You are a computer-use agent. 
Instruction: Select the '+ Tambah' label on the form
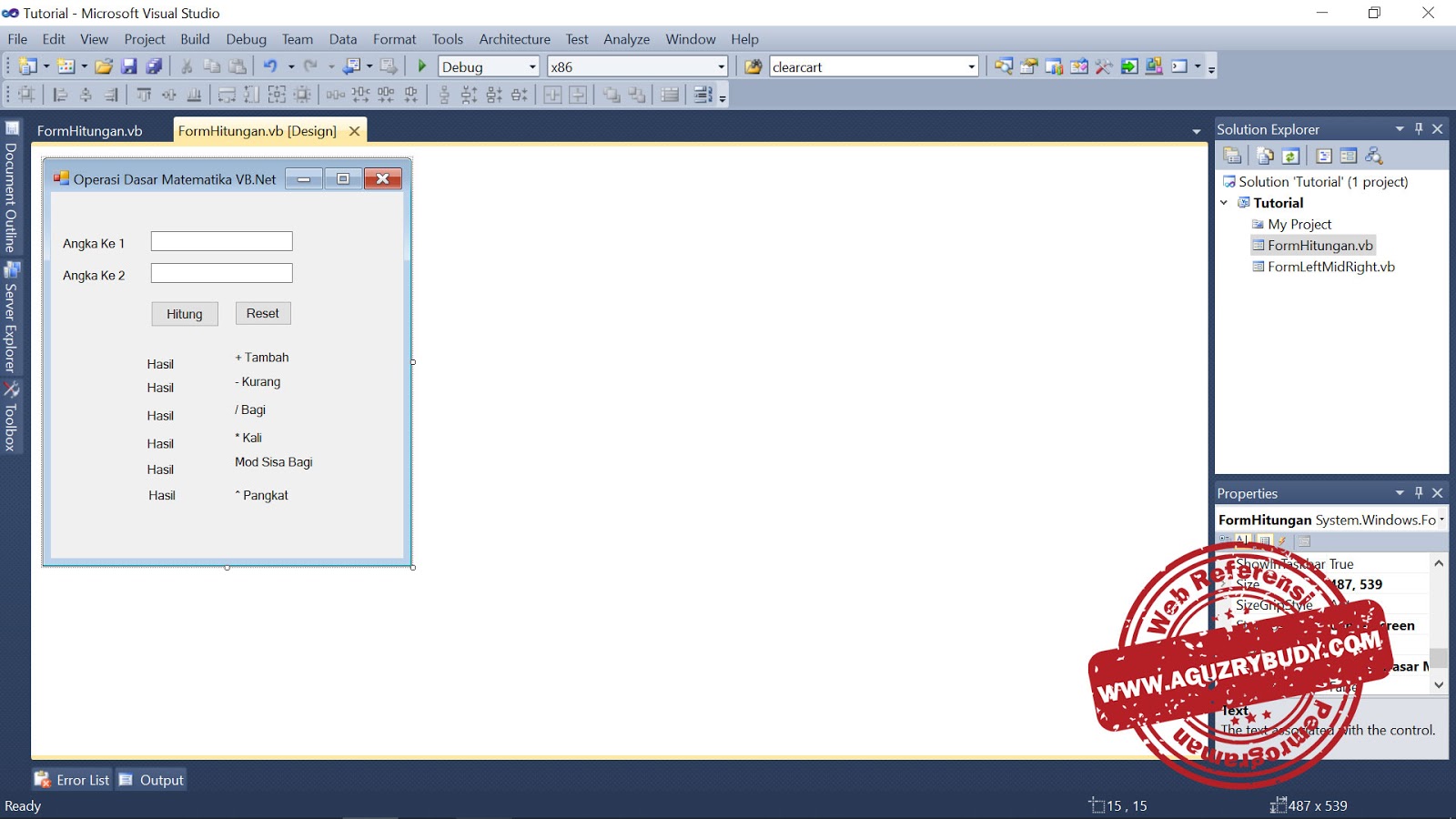pos(262,358)
